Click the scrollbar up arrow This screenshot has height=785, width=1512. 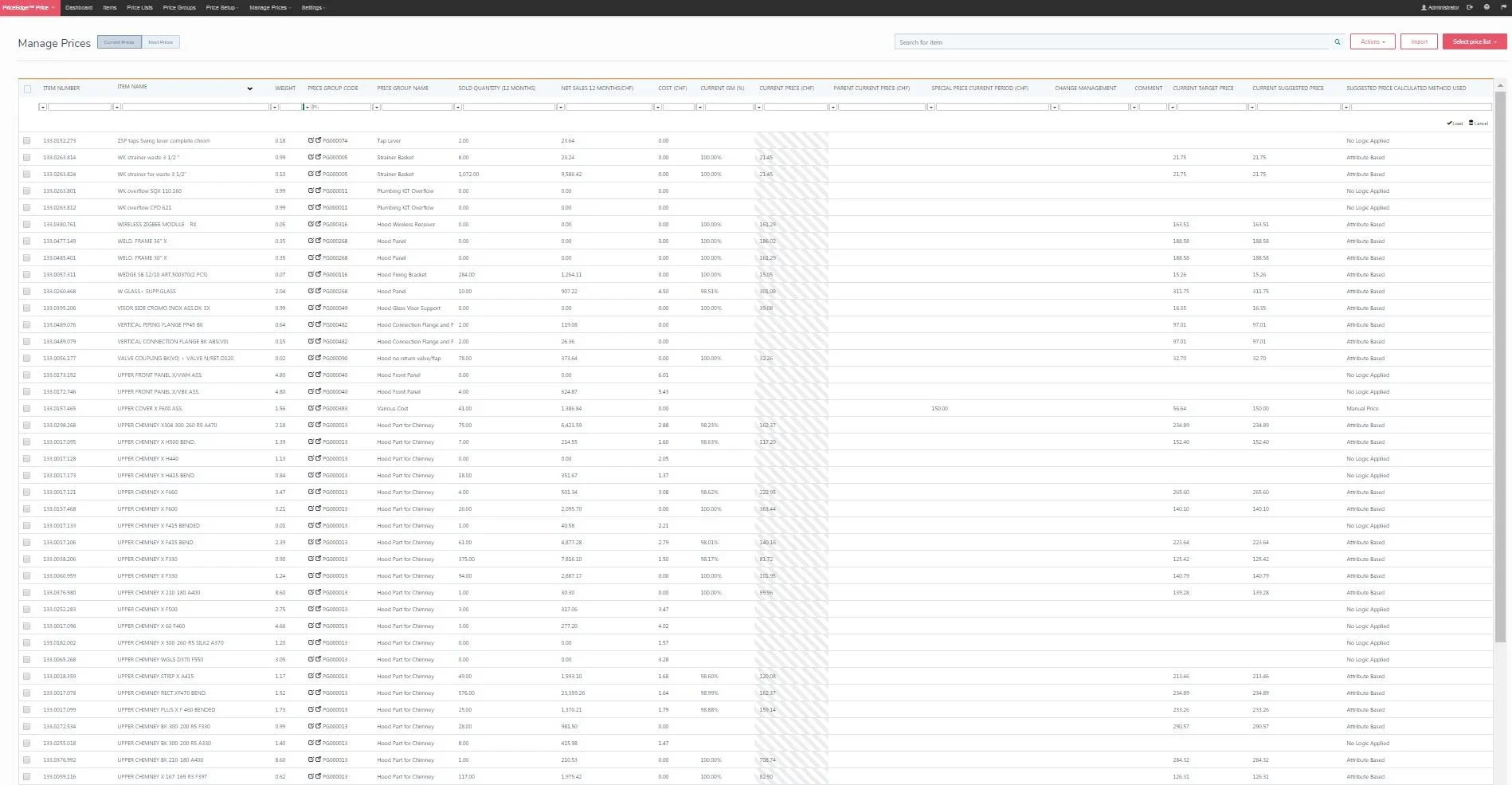(x=1500, y=84)
